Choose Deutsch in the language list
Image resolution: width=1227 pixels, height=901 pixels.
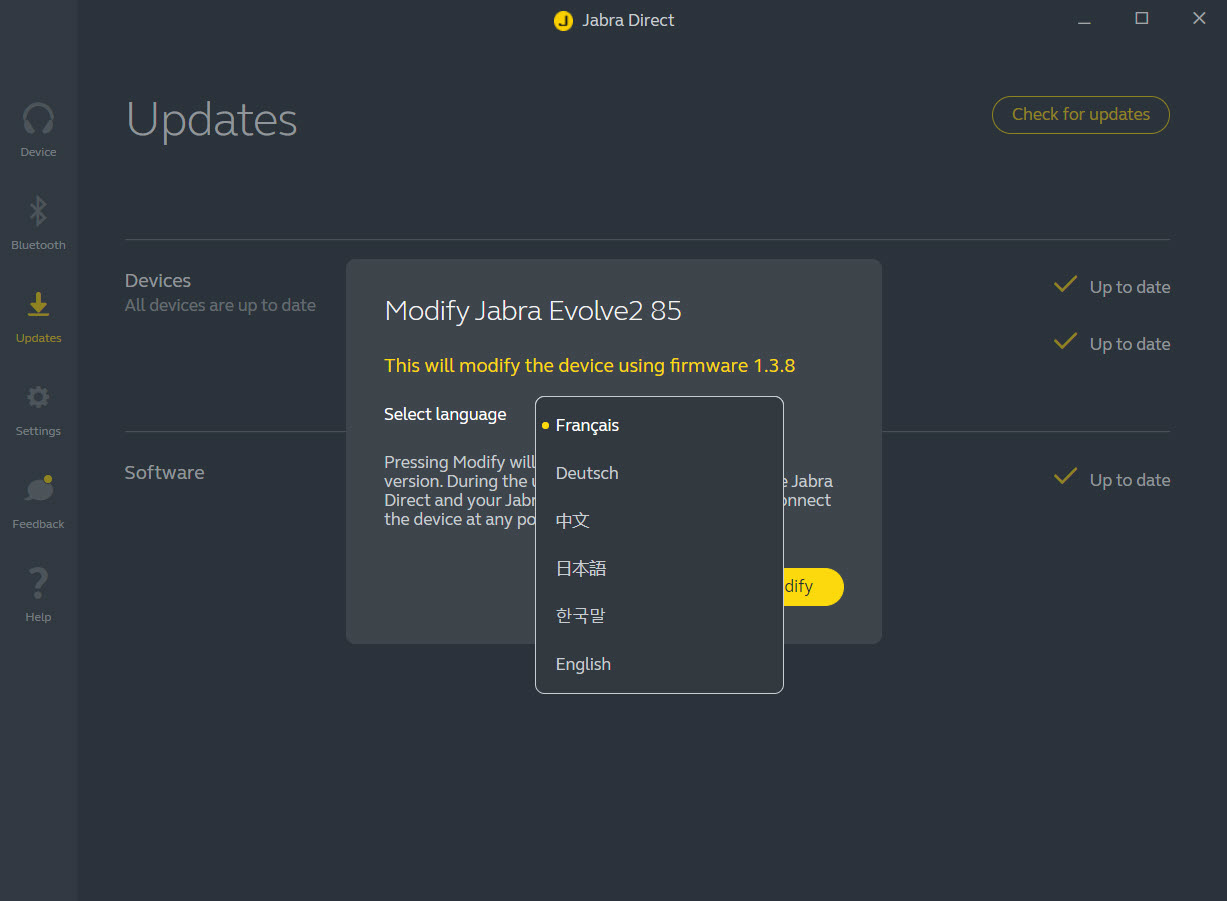click(659, 473)
